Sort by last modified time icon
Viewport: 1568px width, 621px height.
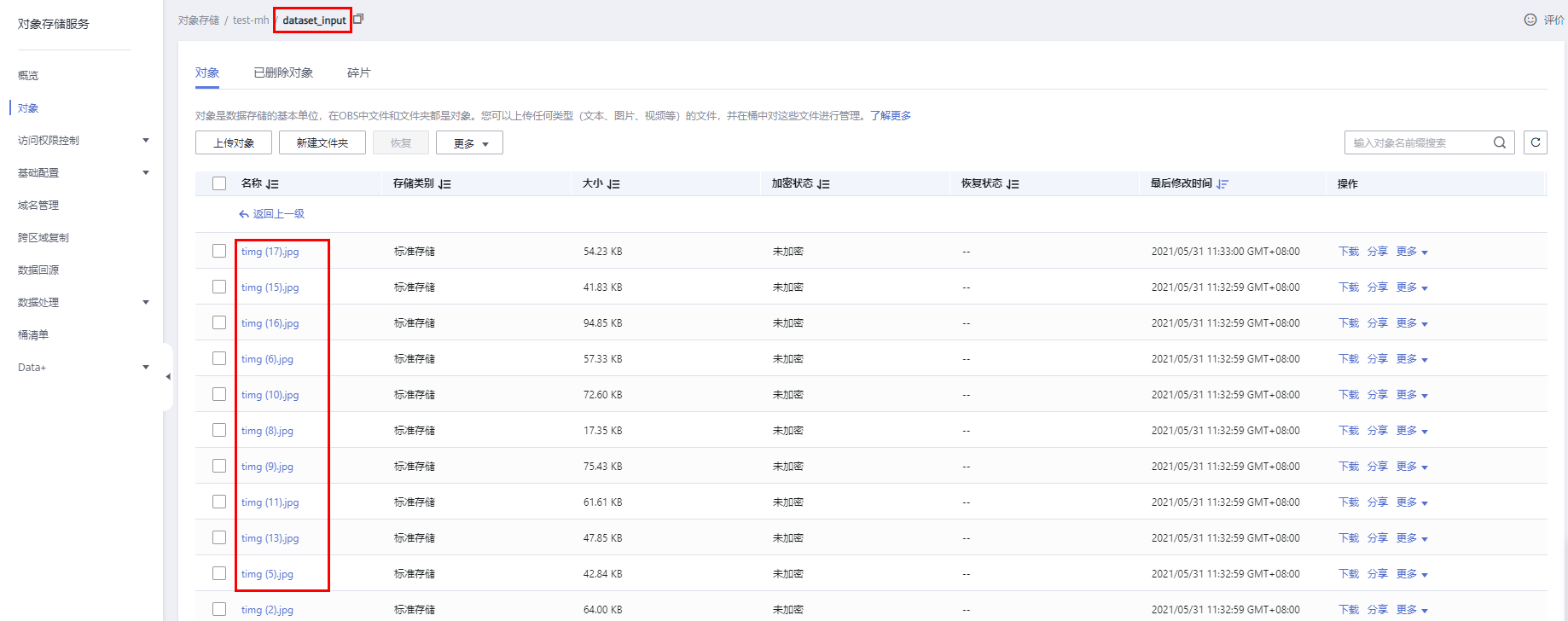click(1222, 184)
